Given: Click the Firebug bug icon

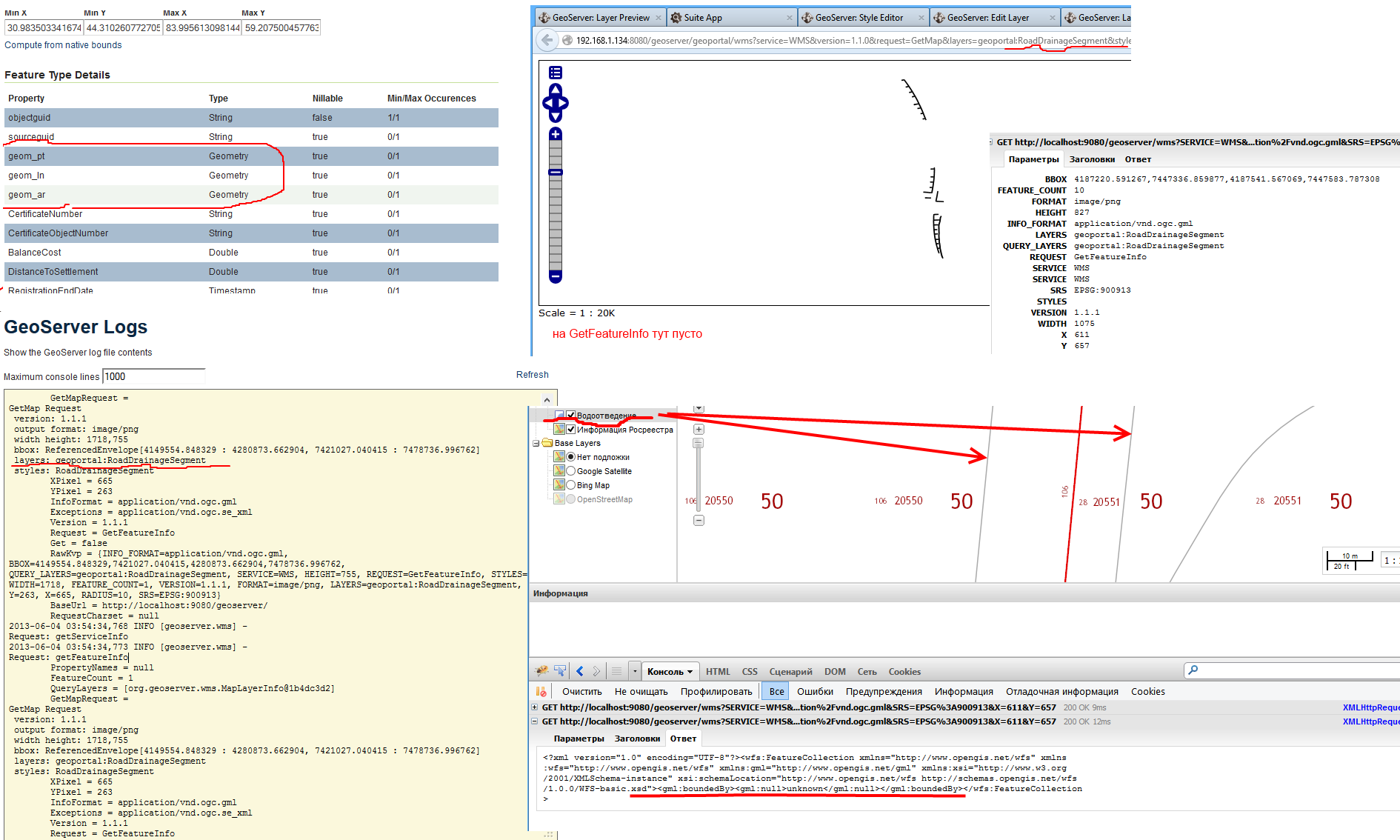Looking at the screenshot, I should coord(542,671).
